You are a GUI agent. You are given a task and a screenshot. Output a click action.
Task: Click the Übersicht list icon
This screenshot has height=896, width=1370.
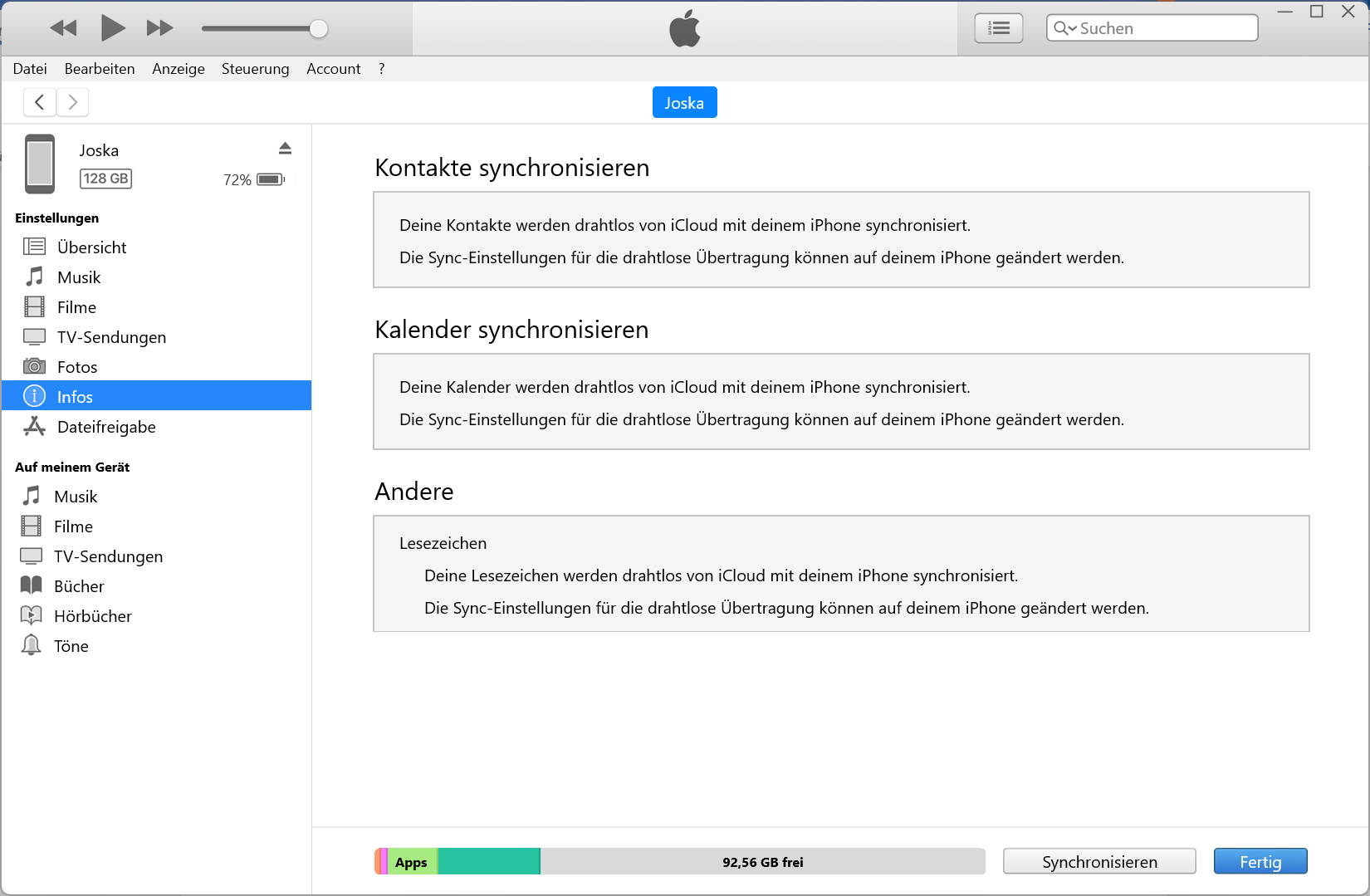click(34, 247)
